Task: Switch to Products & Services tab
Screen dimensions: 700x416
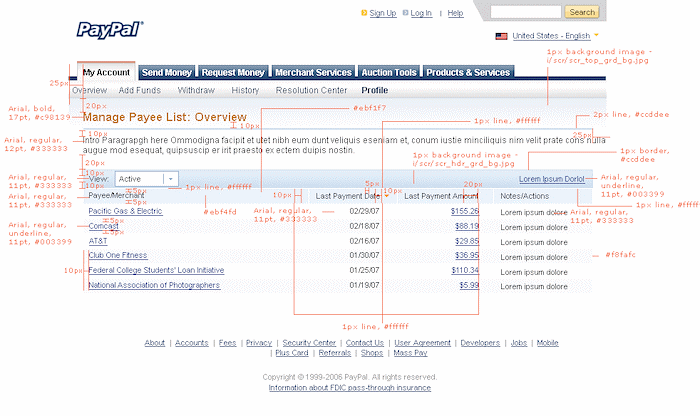Action: (x=468, y=72)
